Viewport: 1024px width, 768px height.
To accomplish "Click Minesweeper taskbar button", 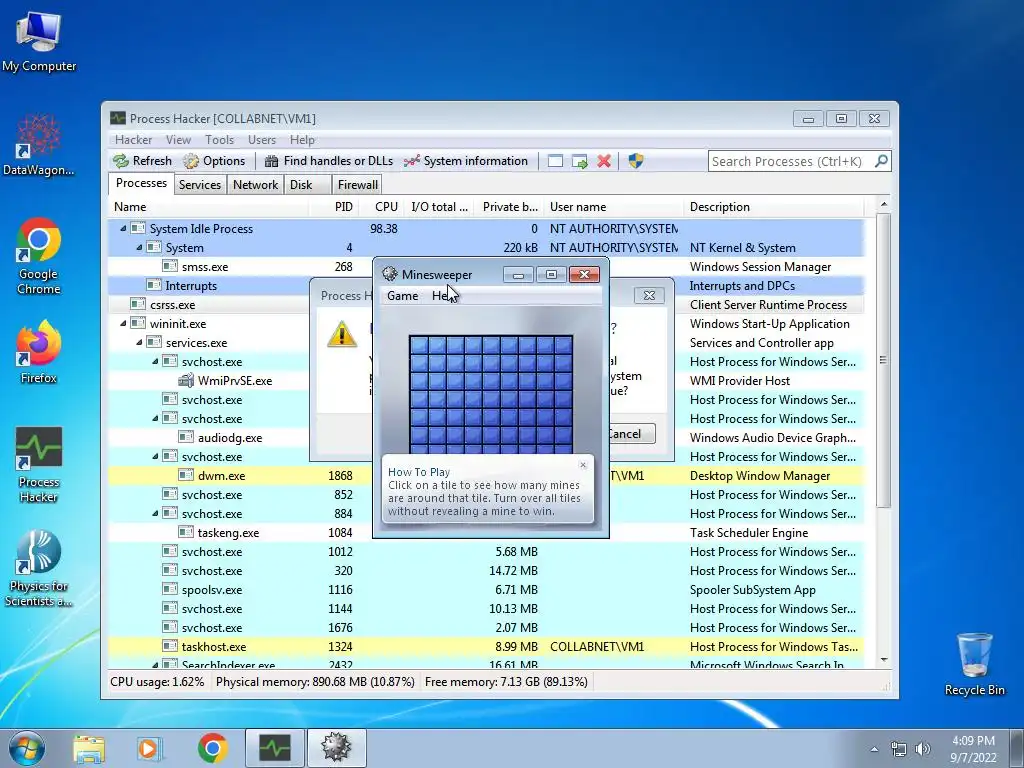I will pyautogui.click(x=336, y=748).
